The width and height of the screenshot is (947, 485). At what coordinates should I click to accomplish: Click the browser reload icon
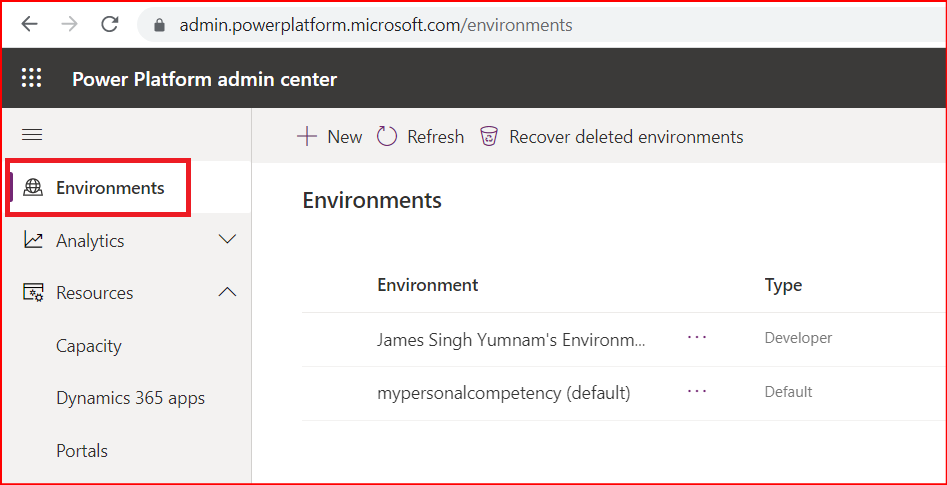point(110,24)
